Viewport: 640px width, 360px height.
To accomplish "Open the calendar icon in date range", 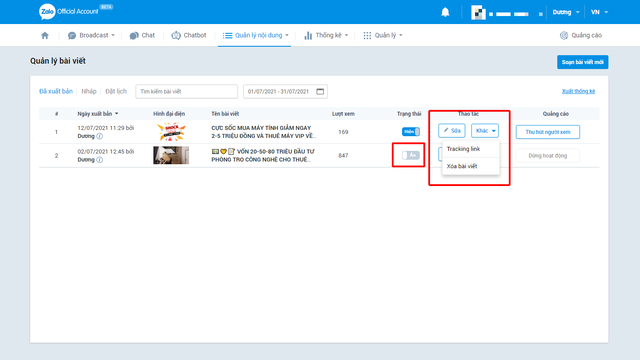I will tap(320, 91).
